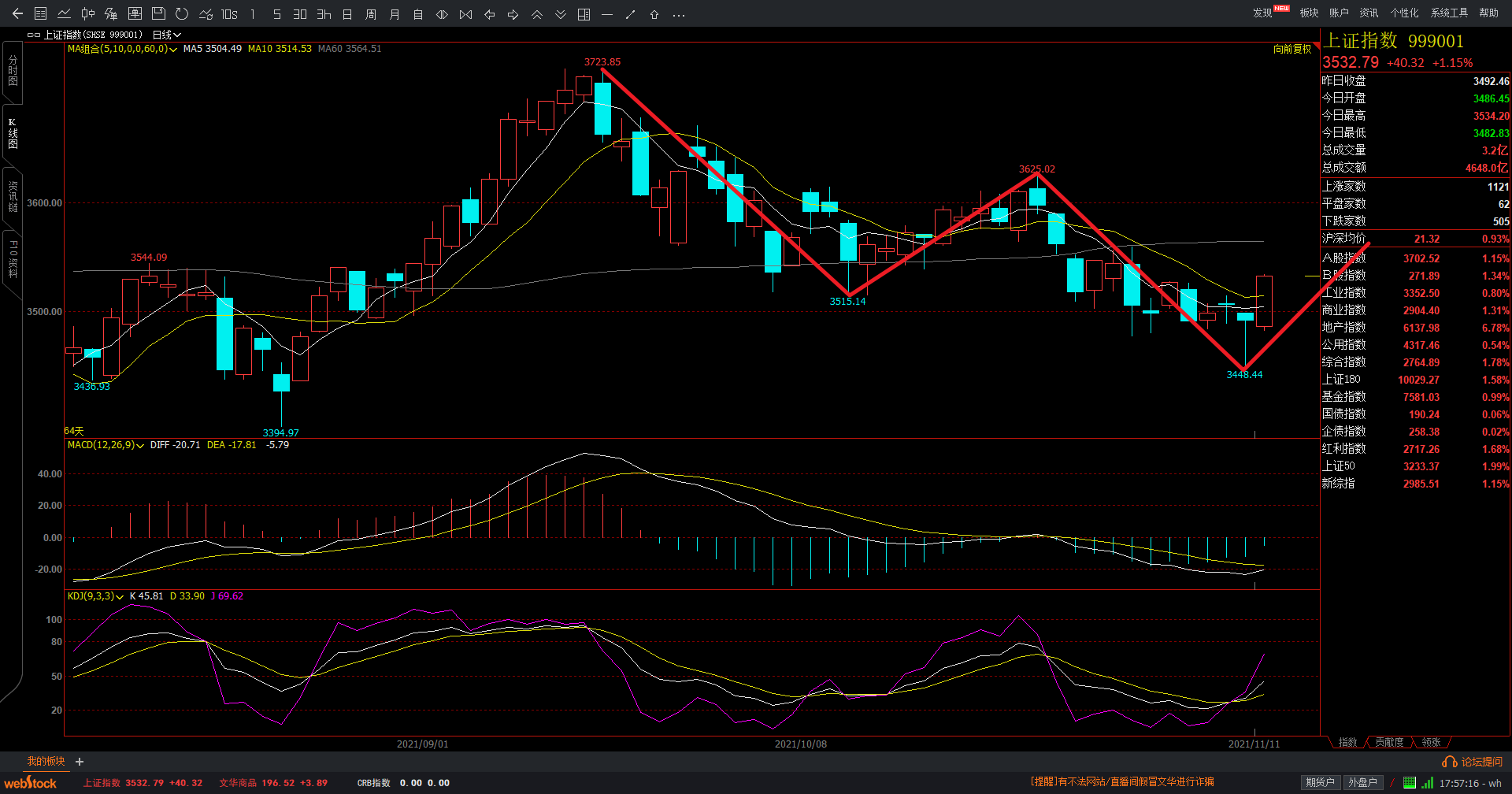The width and height of the screenshot is (1512, 794).
Task: Open the 系统工具 menu
Action: pos(1449,13)
